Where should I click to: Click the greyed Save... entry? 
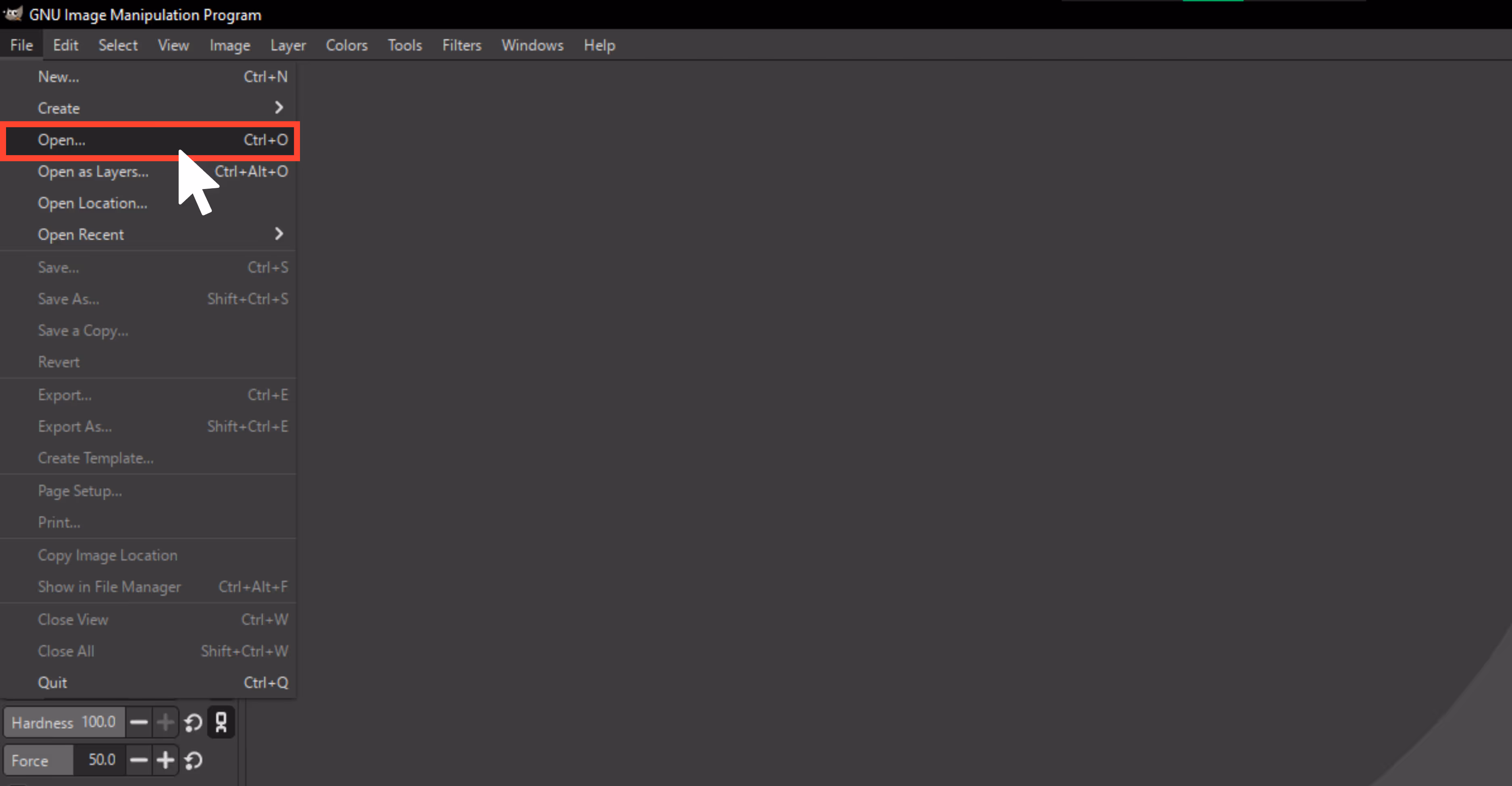[148, 268]
